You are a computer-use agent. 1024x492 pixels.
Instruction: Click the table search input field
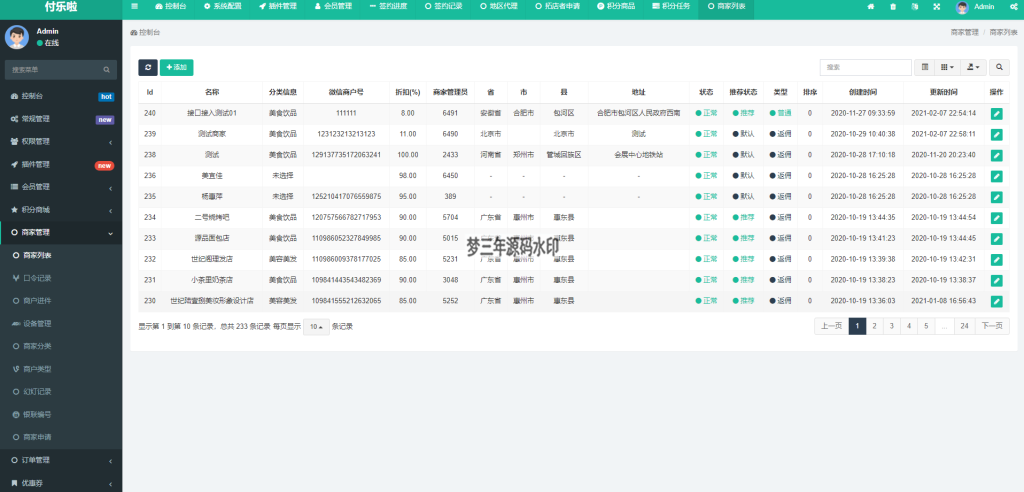click(865, 67)
